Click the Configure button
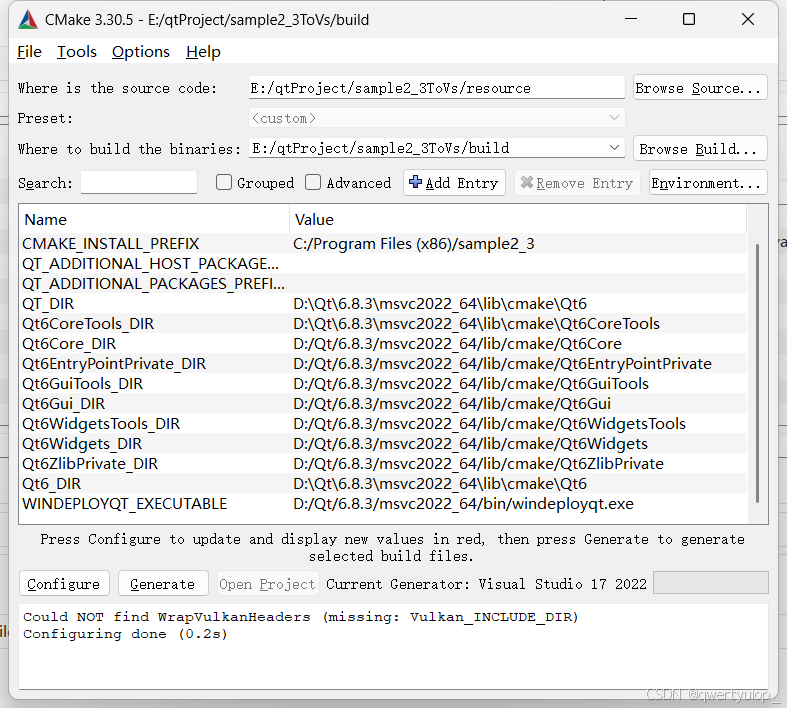 pyautogui.click(x=64, y=584)
